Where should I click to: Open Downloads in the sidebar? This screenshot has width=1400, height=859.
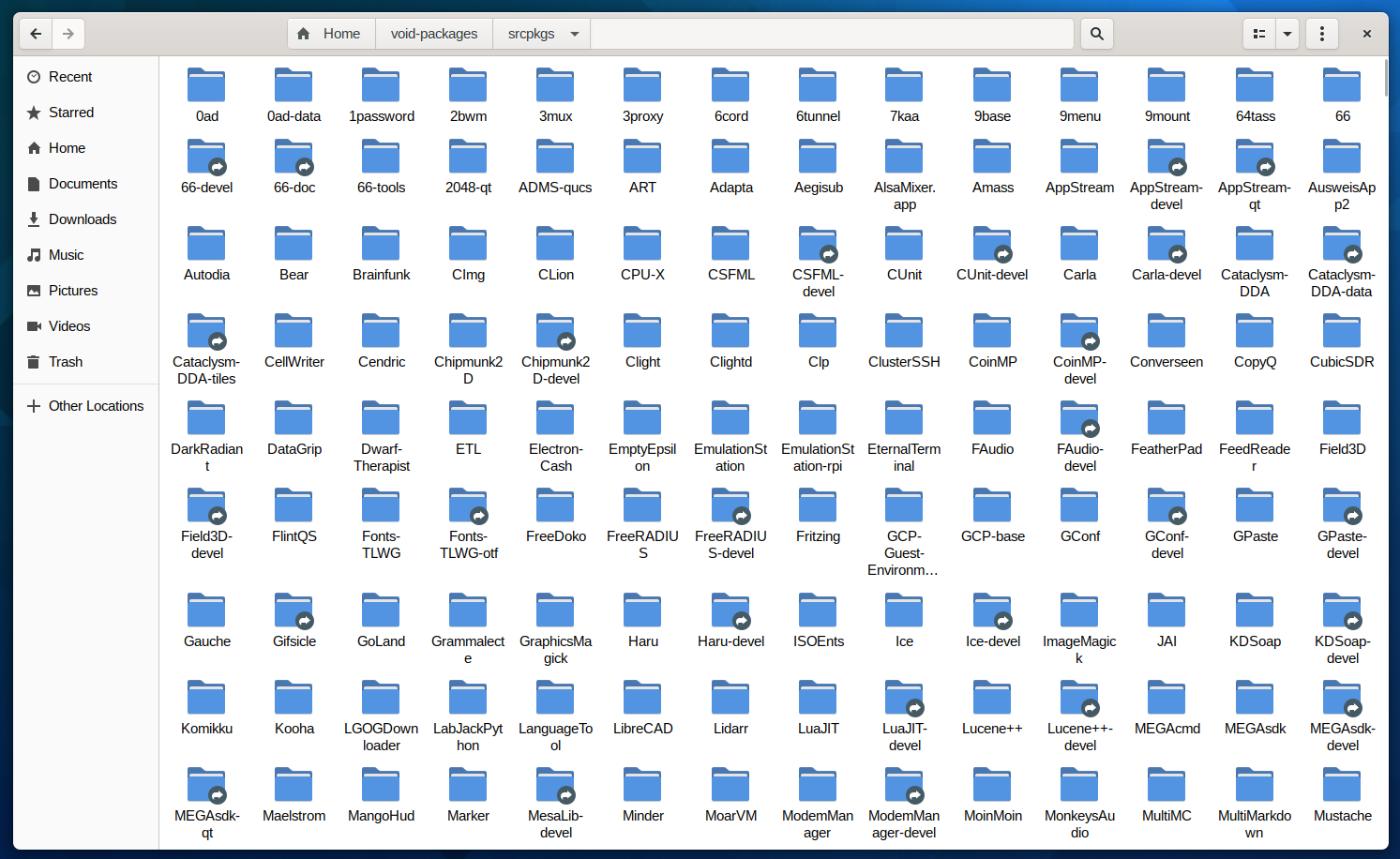tap(86, 219)
